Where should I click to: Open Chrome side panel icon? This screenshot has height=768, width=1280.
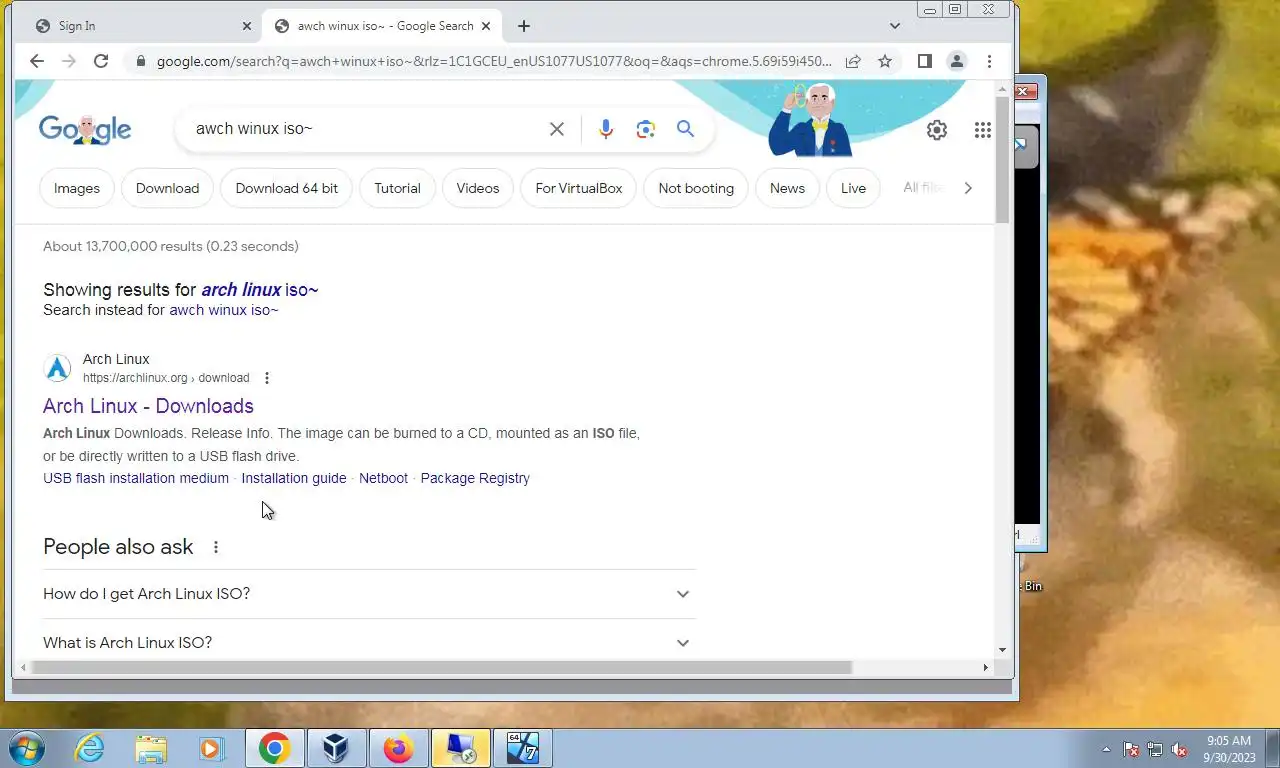pos(925,61)
